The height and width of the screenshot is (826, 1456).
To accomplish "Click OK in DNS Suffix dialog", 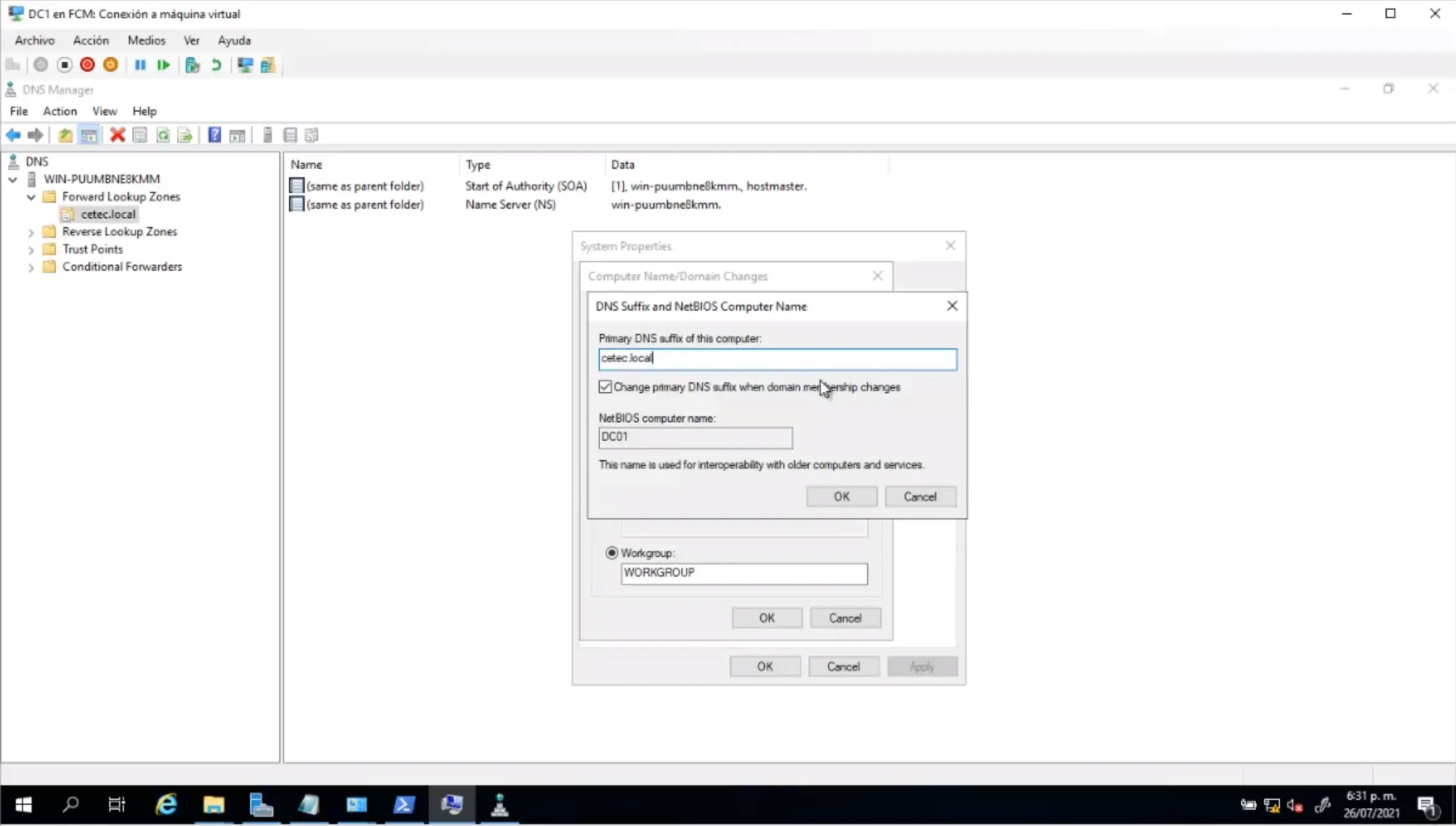I will (841, 496).
